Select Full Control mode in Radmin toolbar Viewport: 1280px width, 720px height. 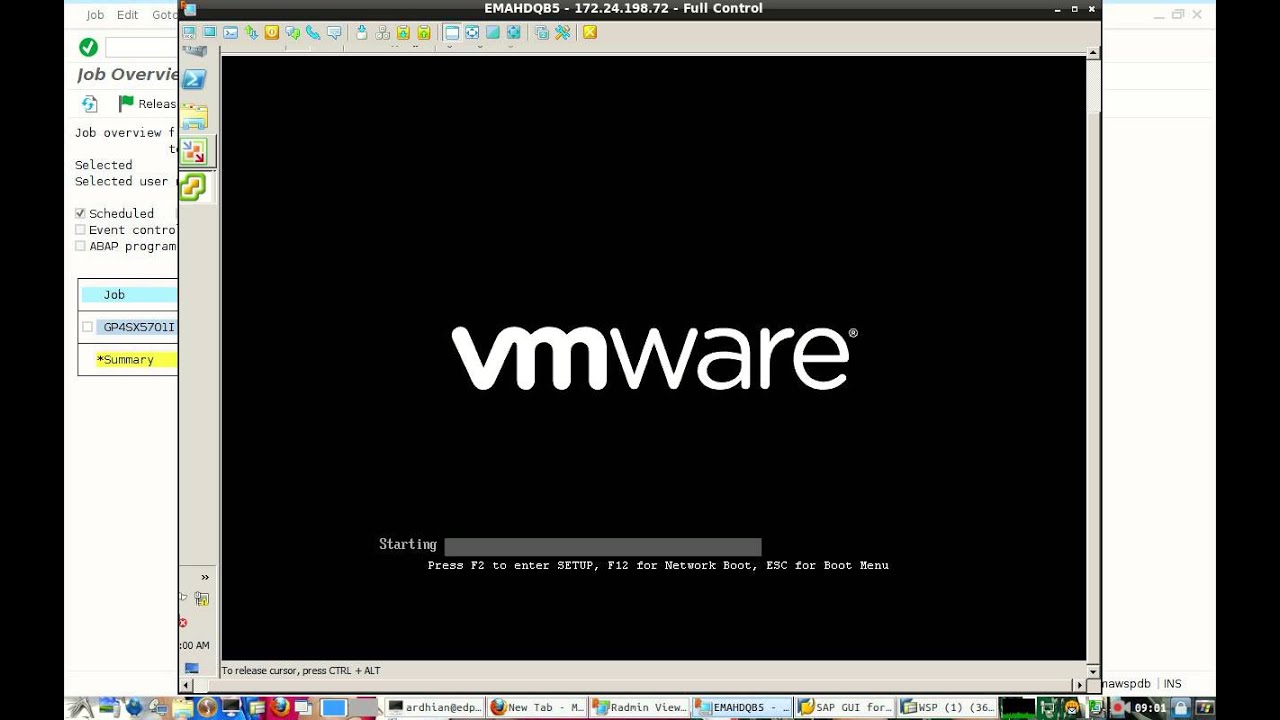pyautogui.click(x=189, y=32)
